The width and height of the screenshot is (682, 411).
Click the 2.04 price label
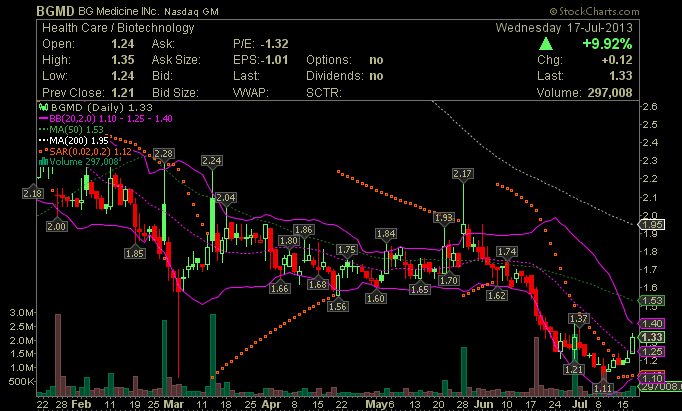tap(226, 197)
